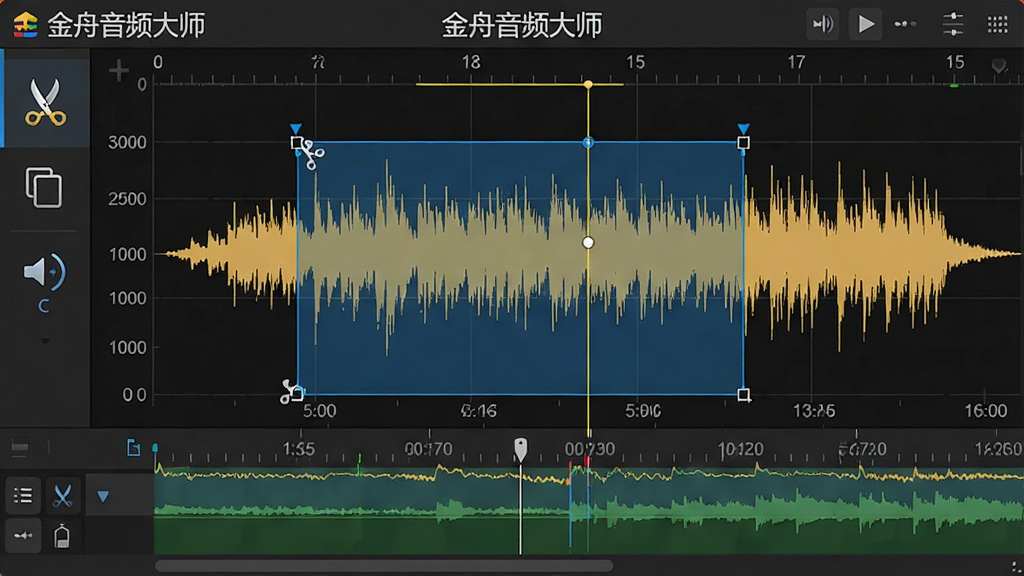This screenshot has height=576, width=1024.
Task: Select the scissors cut tool in sidebar
Action: (45, 103)
